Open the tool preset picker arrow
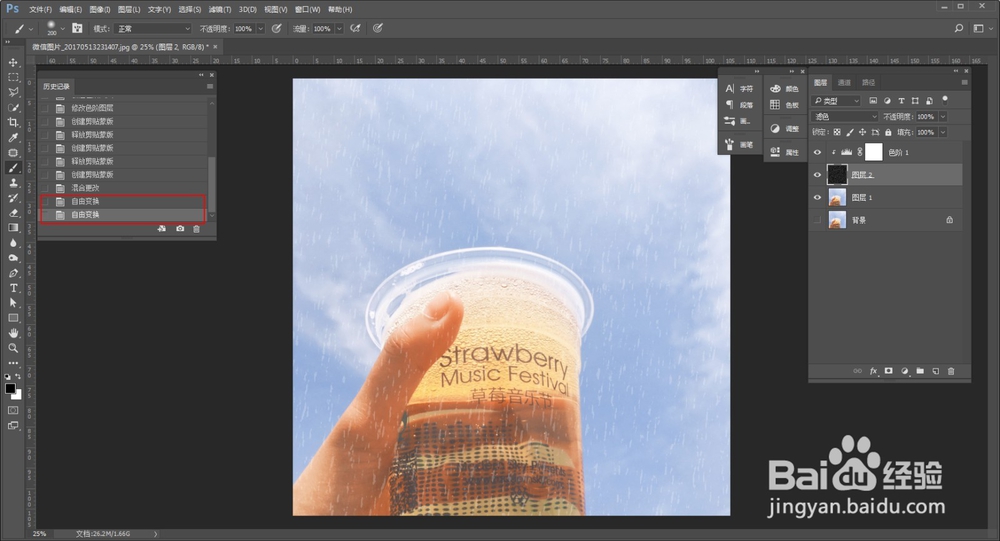 [31, 29]
